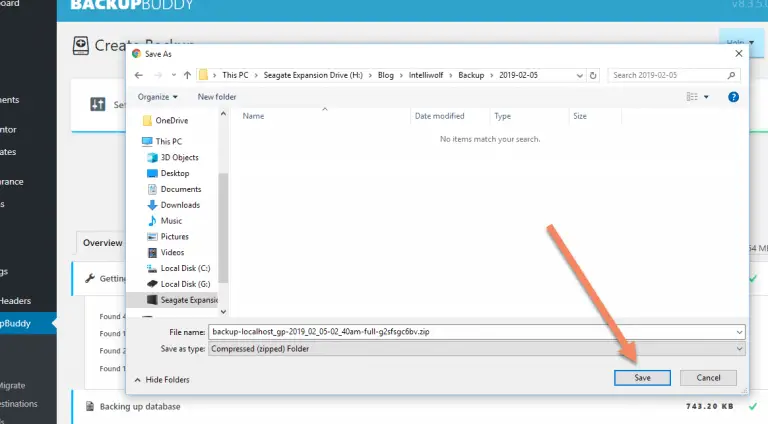Click 2019-02-05 in the address breadcrumb
The width and height of the screenshot is (768, 424).
pyautogui.click(x=518, y=75)
